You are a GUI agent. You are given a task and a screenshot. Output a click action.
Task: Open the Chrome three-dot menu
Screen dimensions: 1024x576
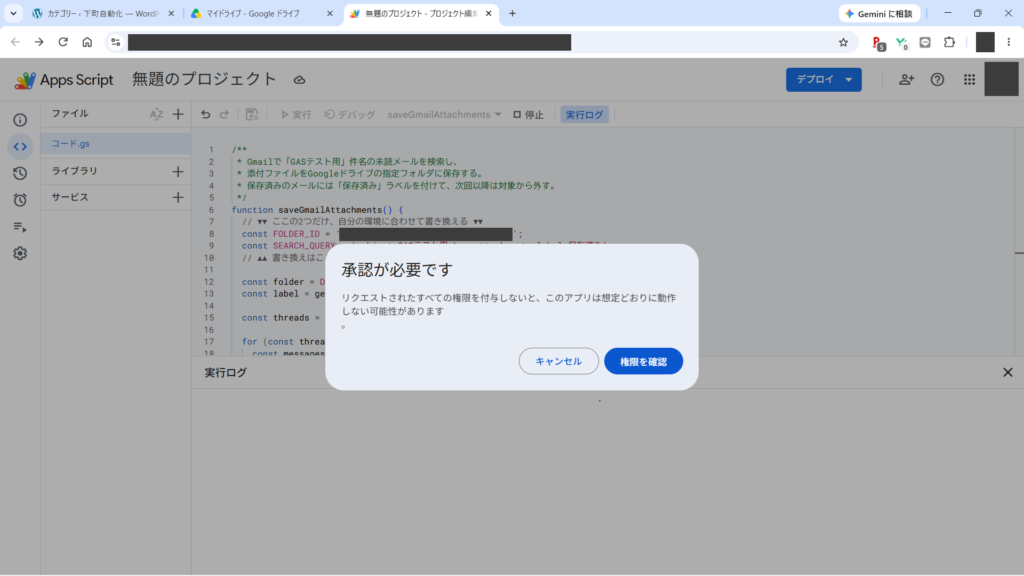pos(1008,42)
